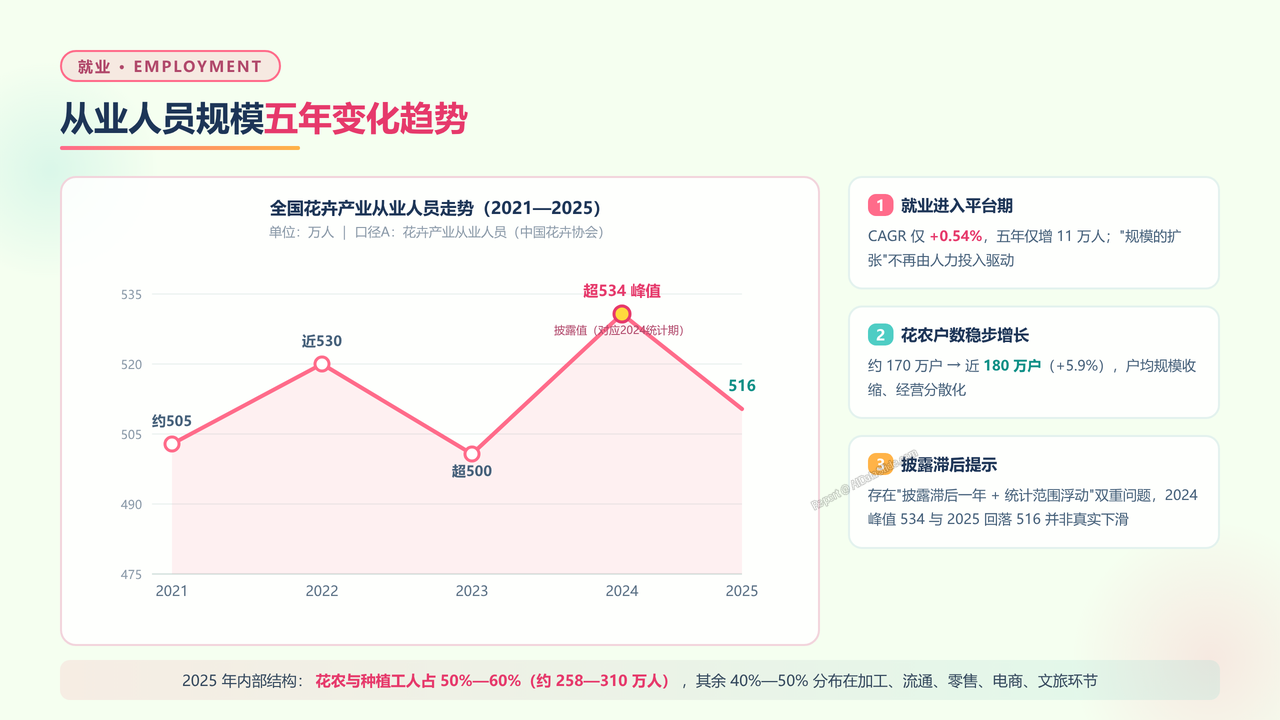Click the 2023 data point marker
The image size is (1280, 720).
point(472,454)
